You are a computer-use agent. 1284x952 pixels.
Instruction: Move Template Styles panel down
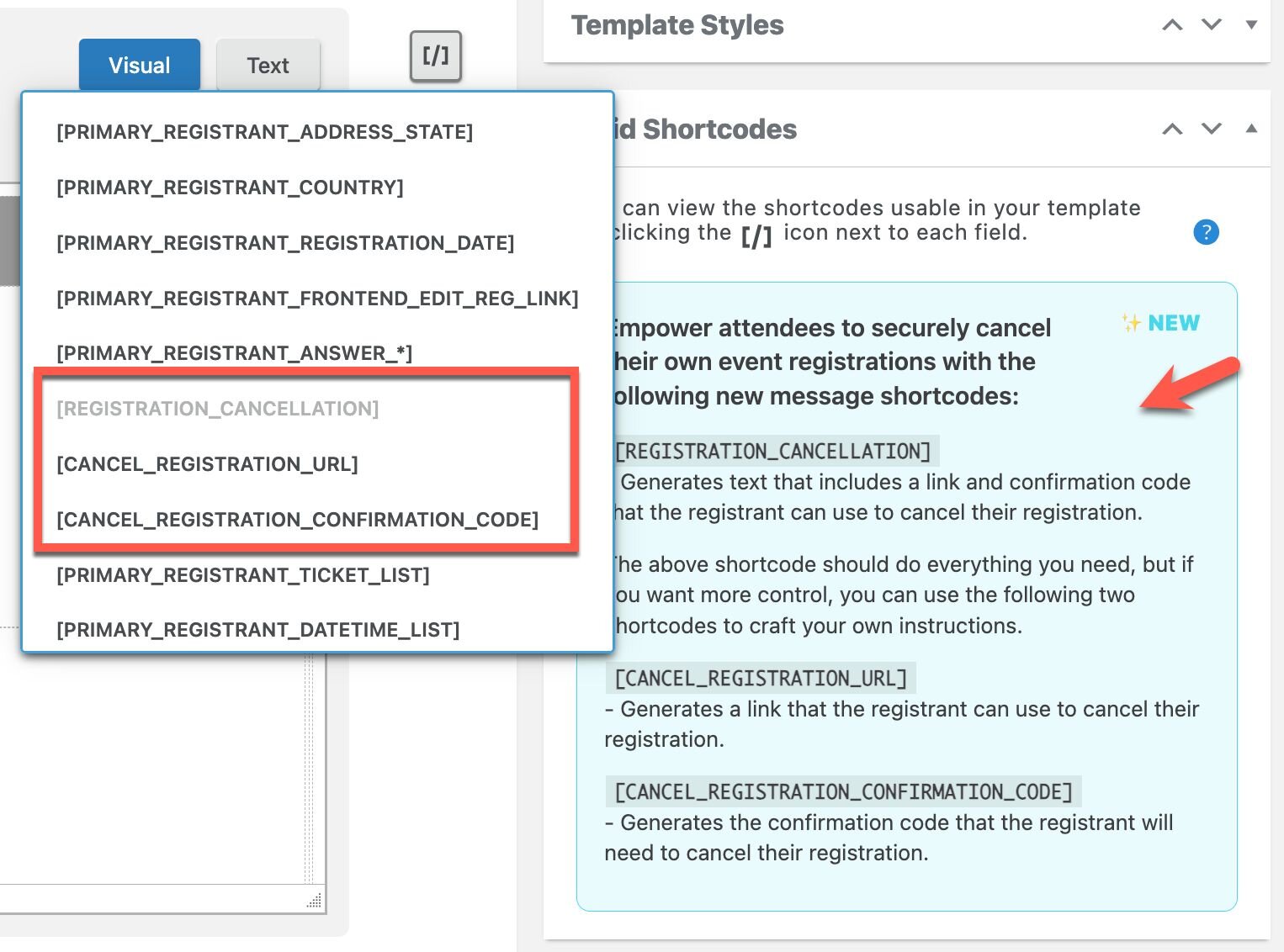[x=1212, y=25]
